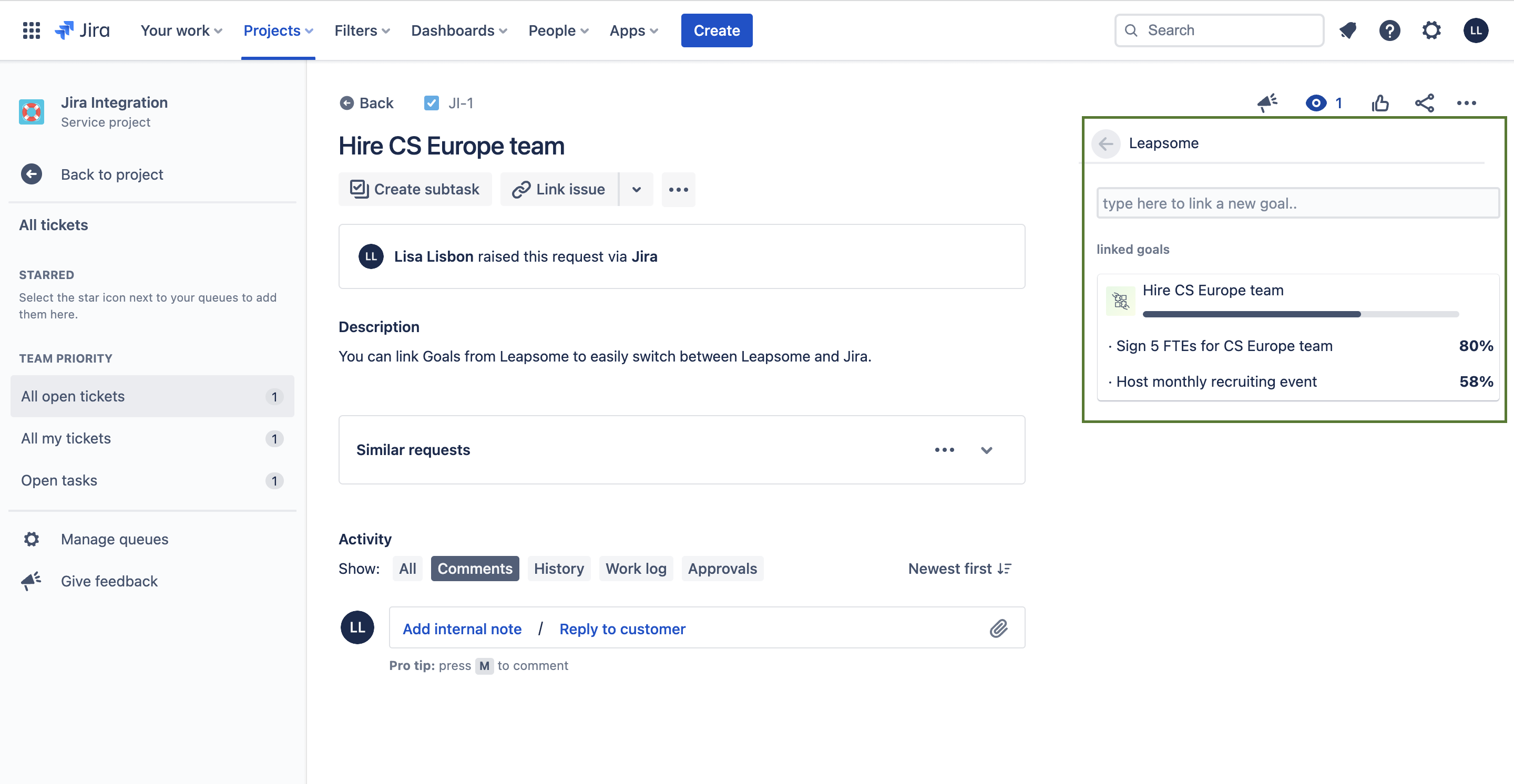Open the Similar requests three-dot menu
Viewport: 1514px width, 784px height.
pos(945,450)
